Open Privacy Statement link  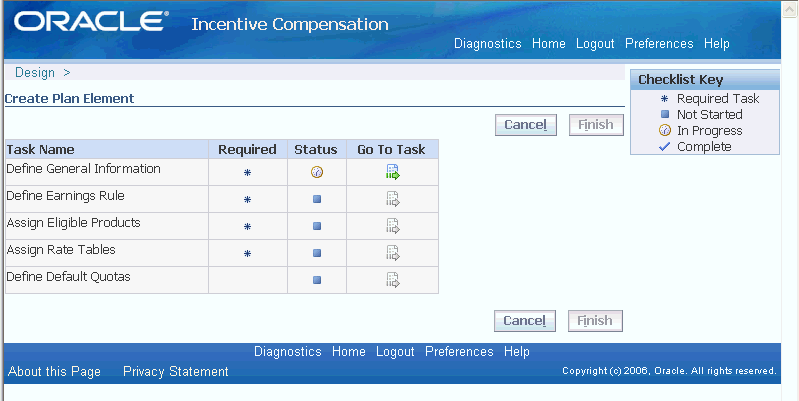tap(176, 371)
